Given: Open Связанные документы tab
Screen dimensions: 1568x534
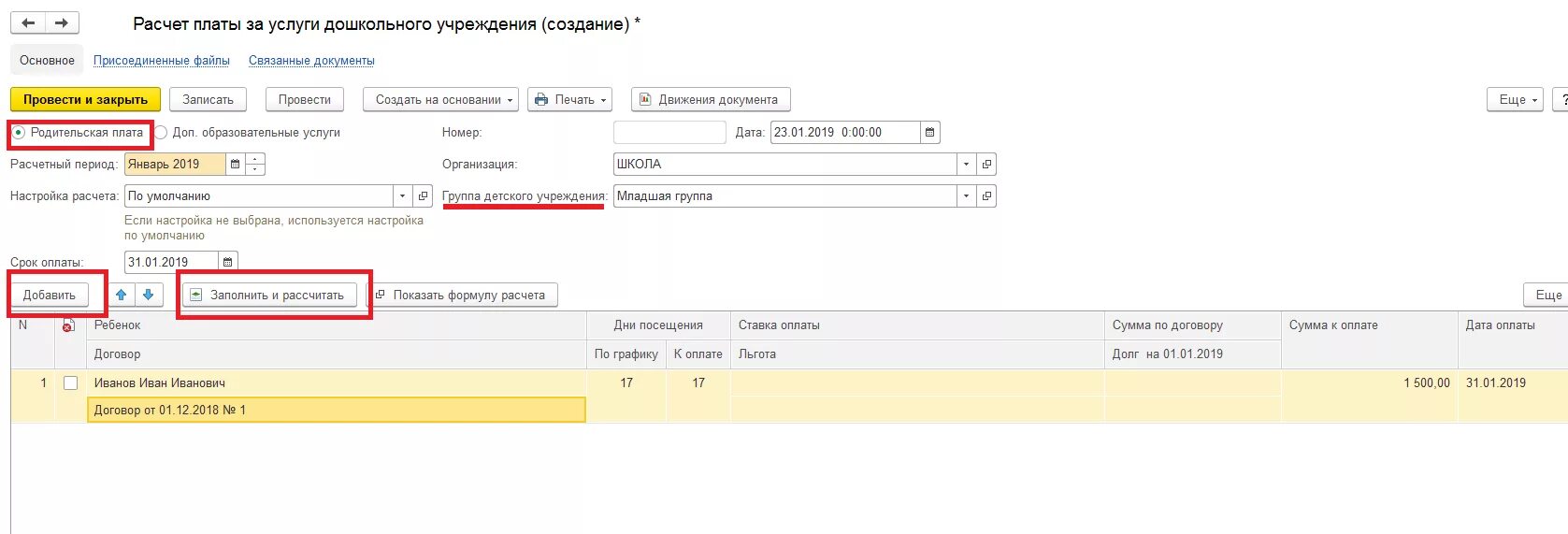Looking at the screenshot, I should tap(311, 61).
